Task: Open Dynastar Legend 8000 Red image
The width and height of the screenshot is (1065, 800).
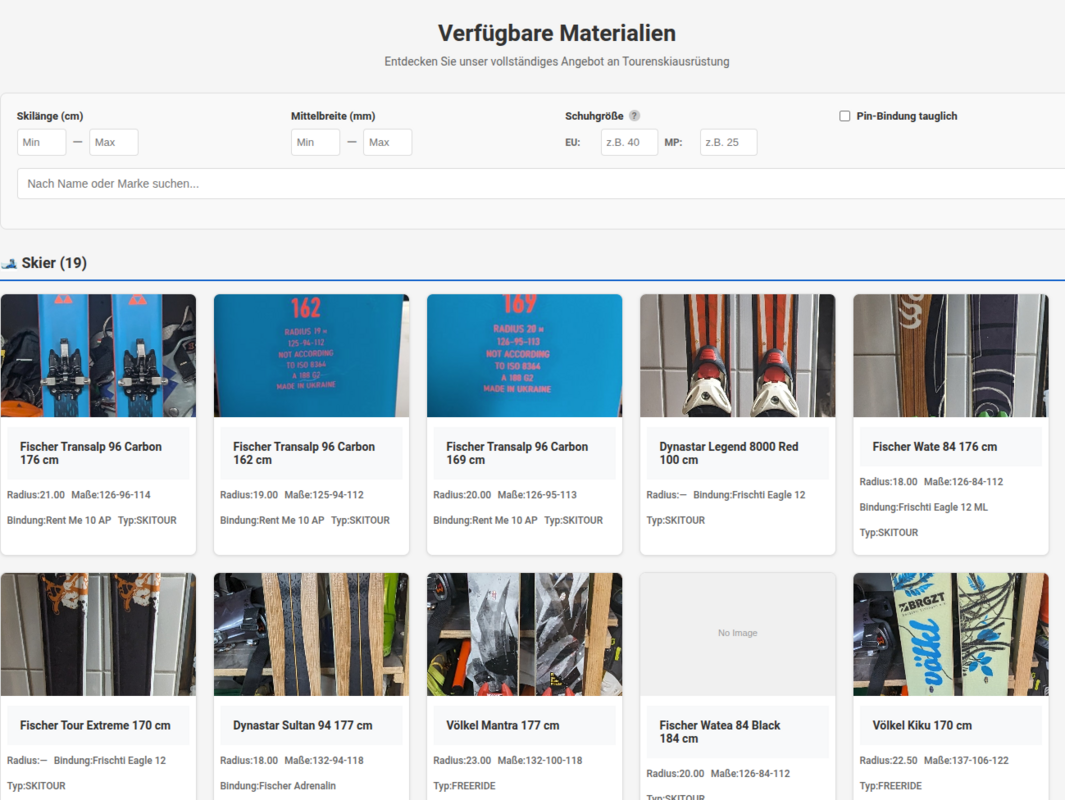Action: (x=737, y=356)
